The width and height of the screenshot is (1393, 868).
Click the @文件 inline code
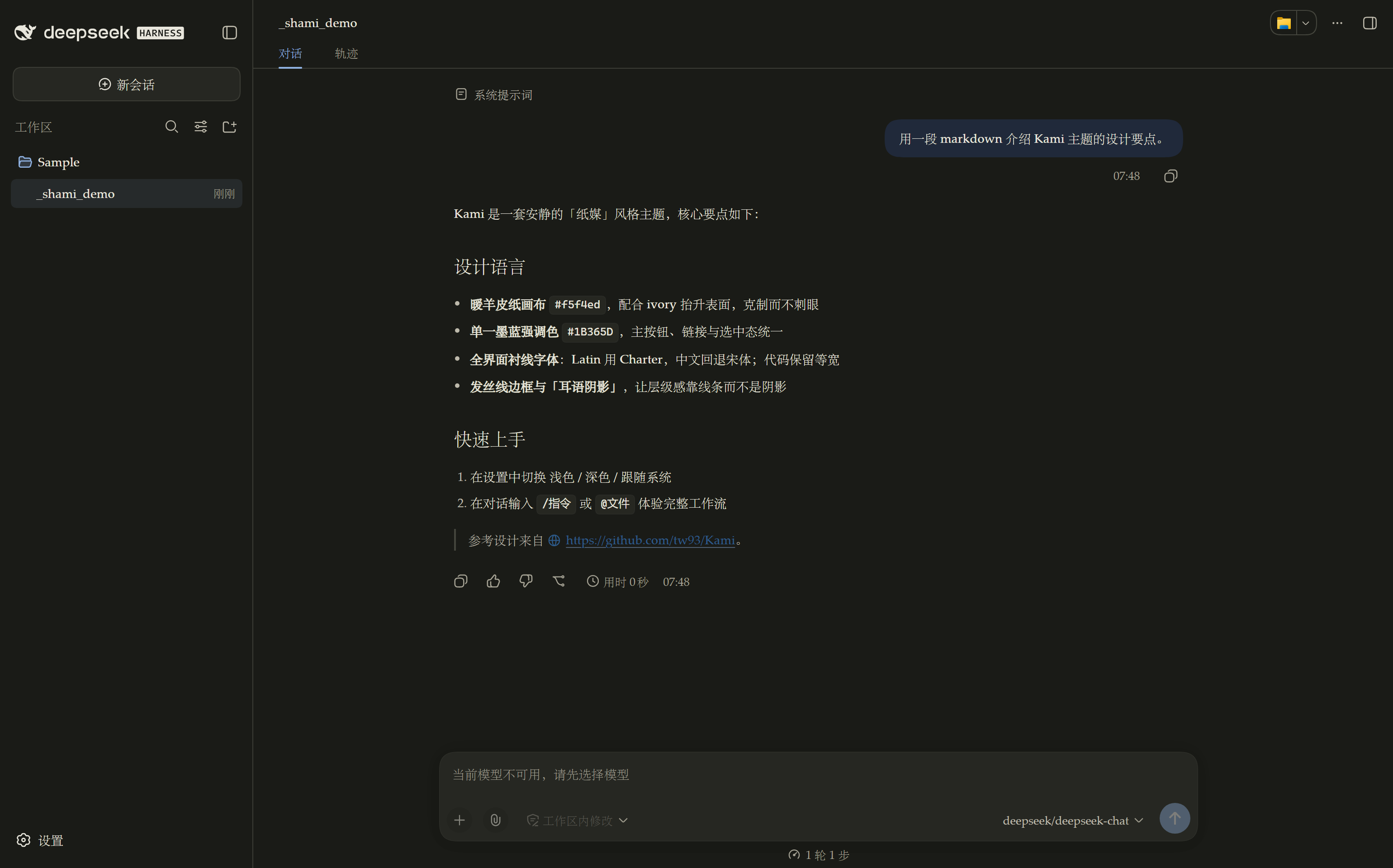click(x=614, y=504)
